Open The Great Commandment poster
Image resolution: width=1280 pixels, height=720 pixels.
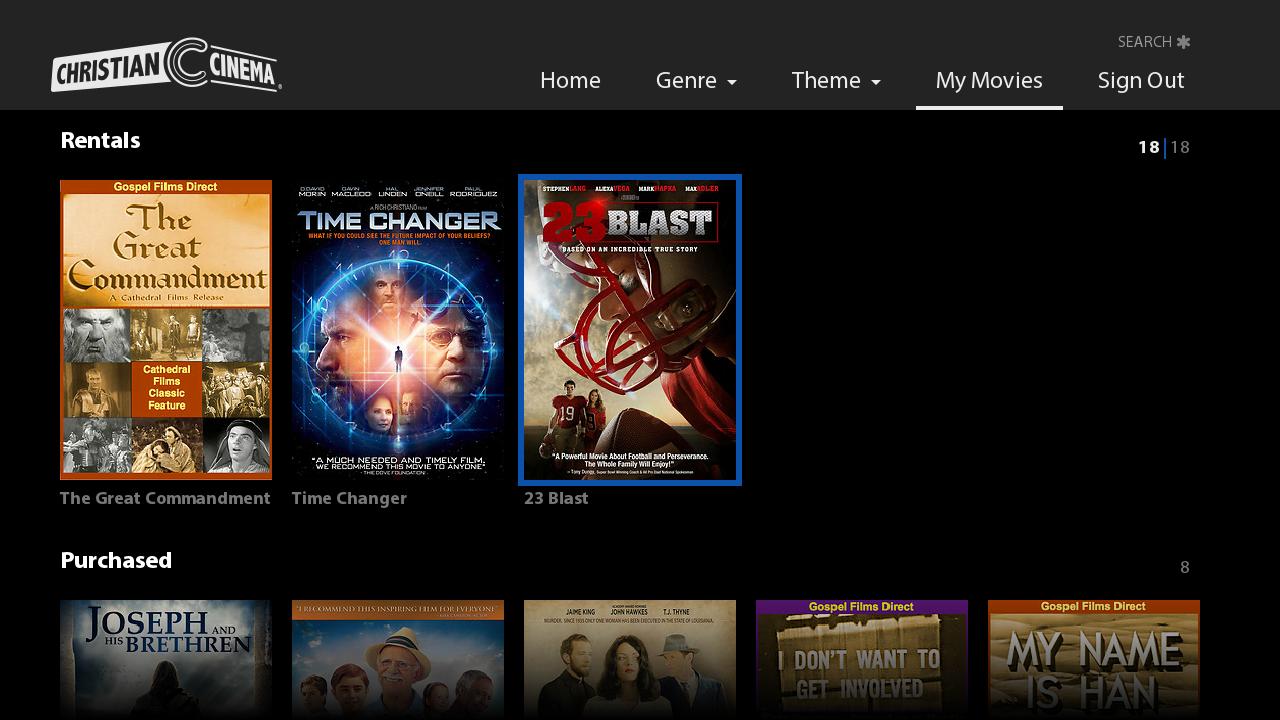click(x=166, y=330)
